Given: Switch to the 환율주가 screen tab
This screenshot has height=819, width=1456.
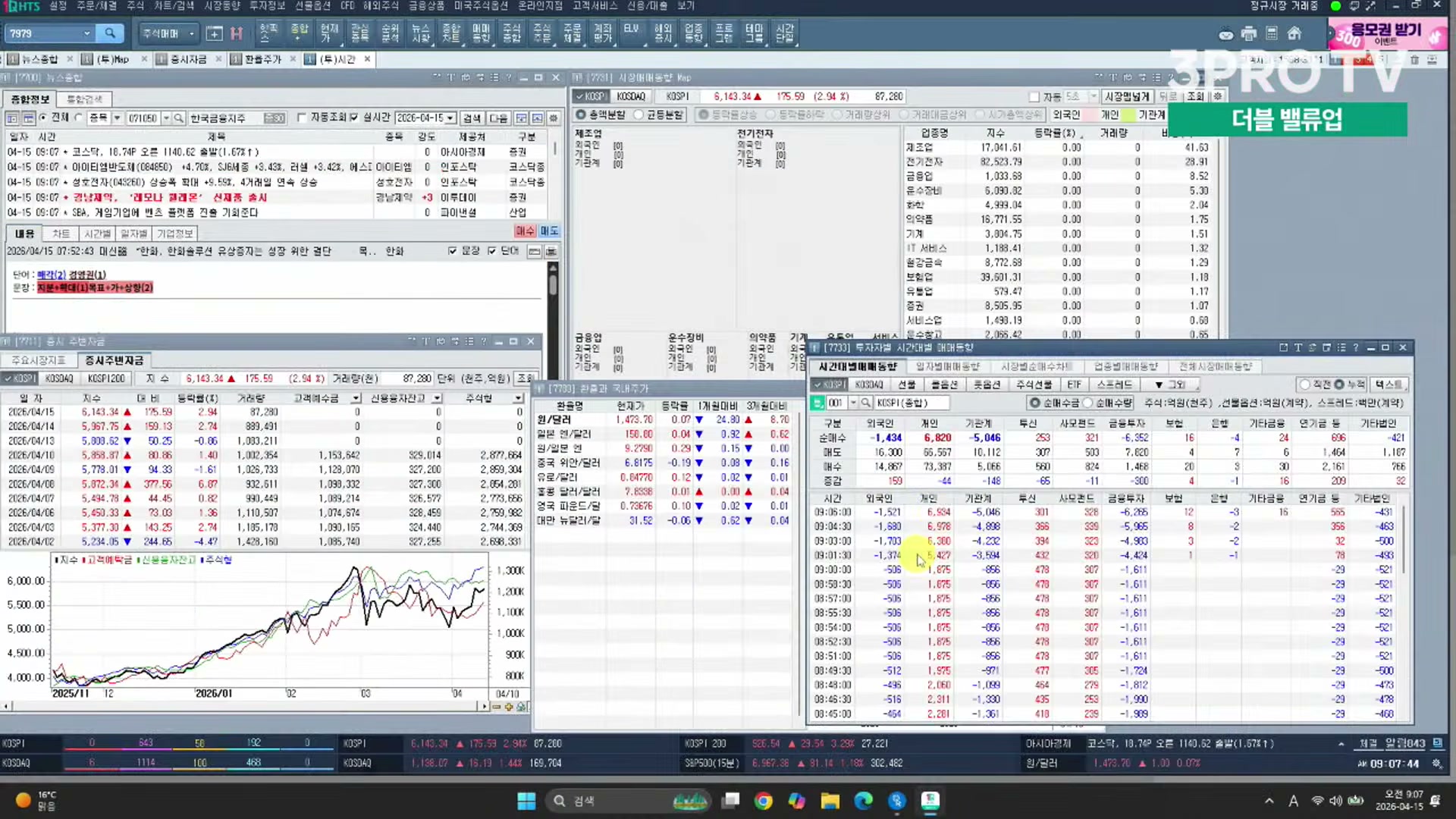Looking at the screenshot, I should [x=262, y=59].
